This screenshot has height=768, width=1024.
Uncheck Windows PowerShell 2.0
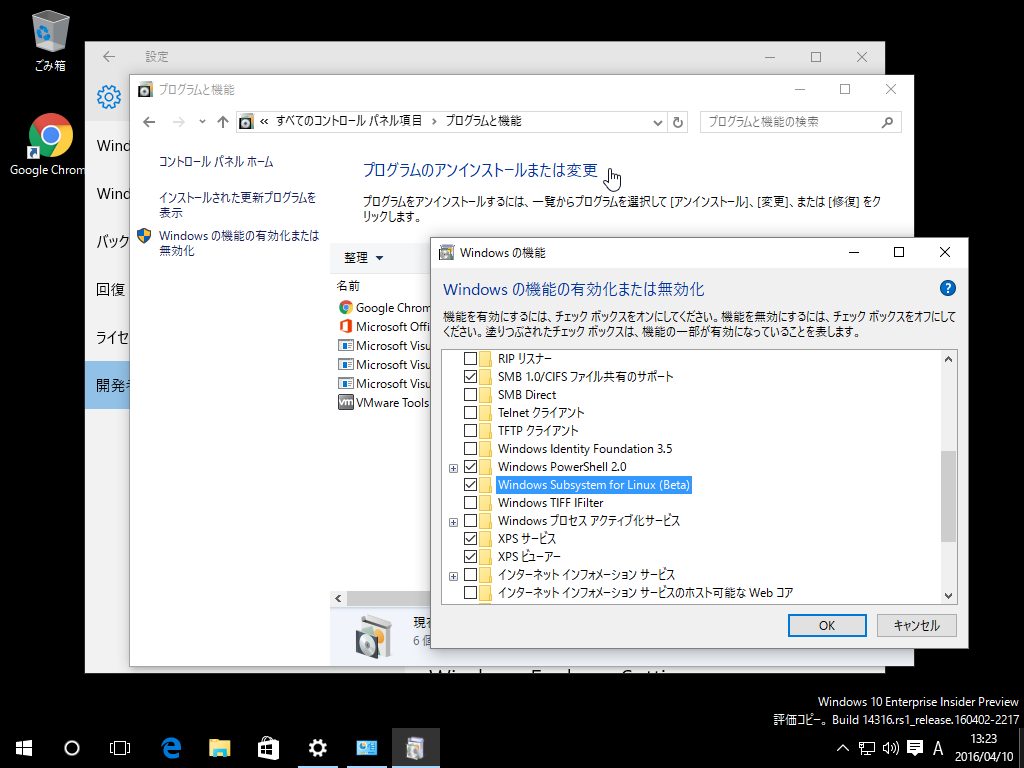(x=470, y=466)
